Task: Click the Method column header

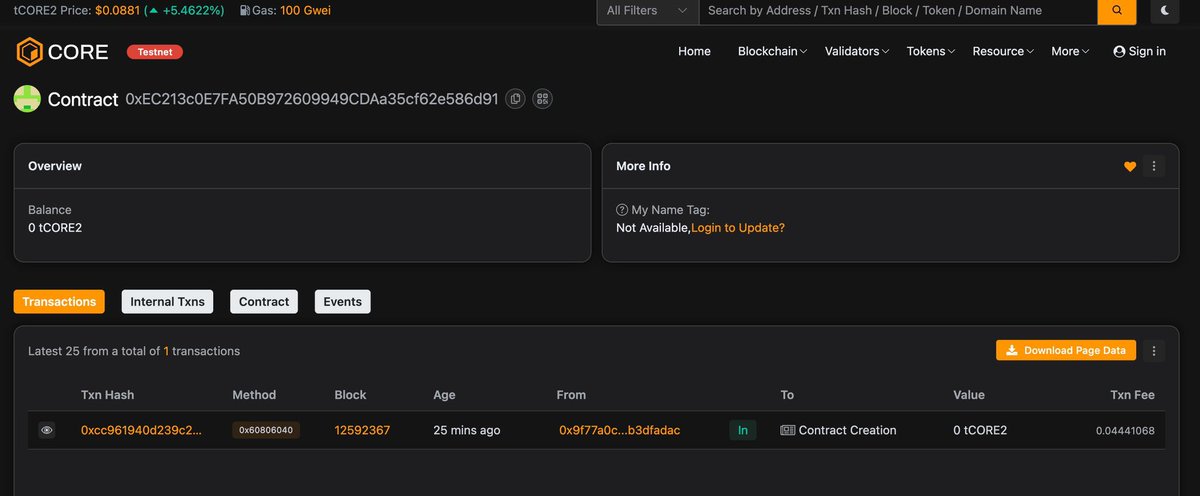Action: click(x=254, y=395)
